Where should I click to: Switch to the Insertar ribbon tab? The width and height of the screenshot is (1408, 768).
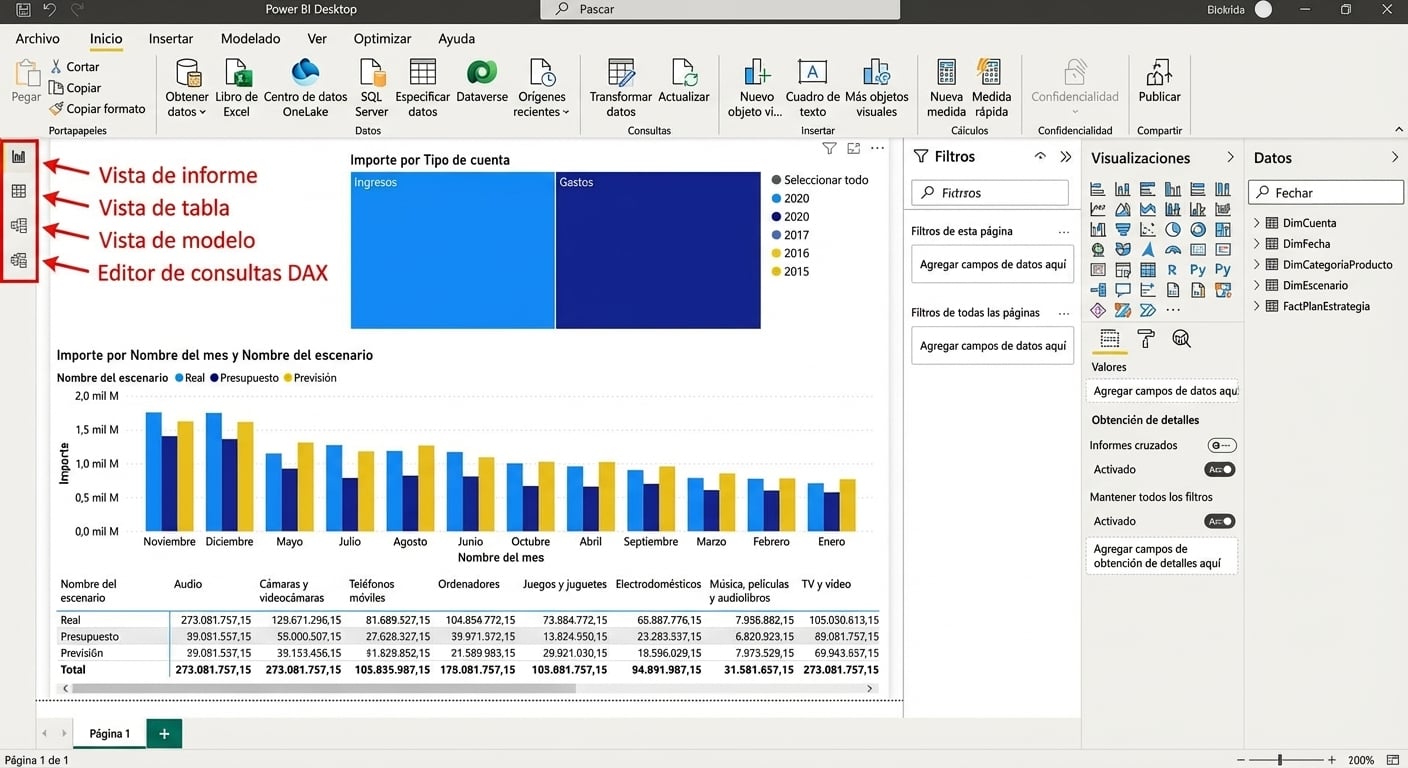[x=170, y=38]
